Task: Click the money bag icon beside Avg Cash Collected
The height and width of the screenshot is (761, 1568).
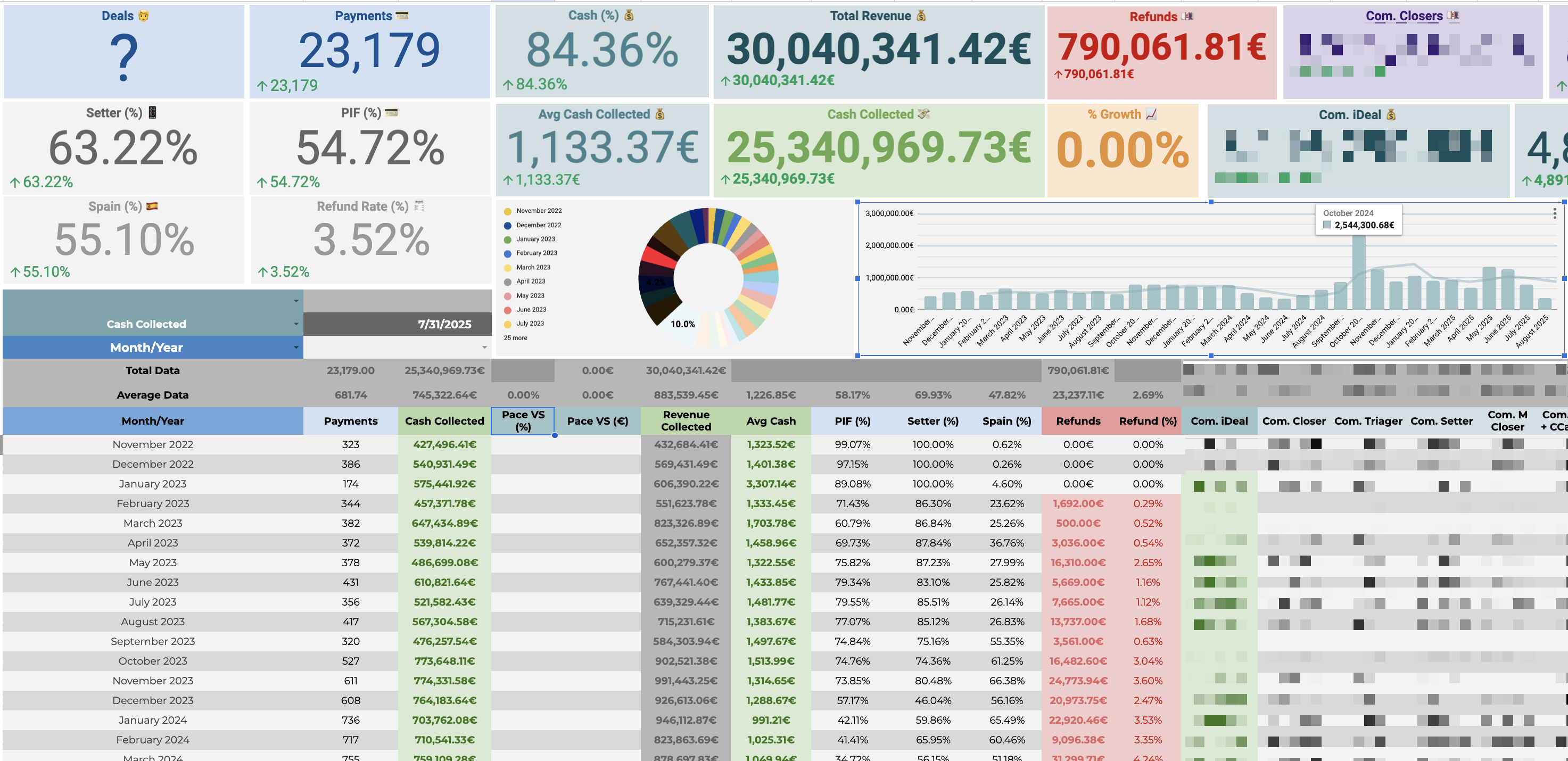Action: (x=660, y=114)
